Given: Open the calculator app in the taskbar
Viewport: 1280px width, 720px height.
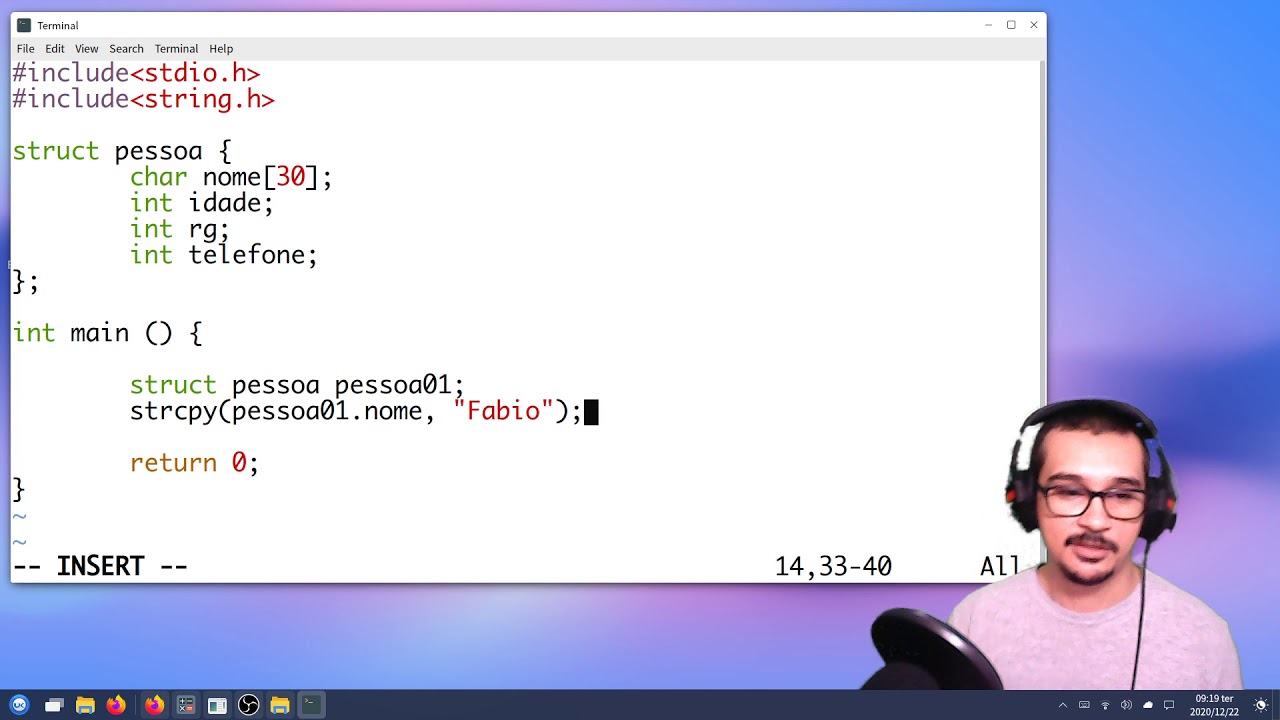Looking at the screenshot, I should click(185, 705).
